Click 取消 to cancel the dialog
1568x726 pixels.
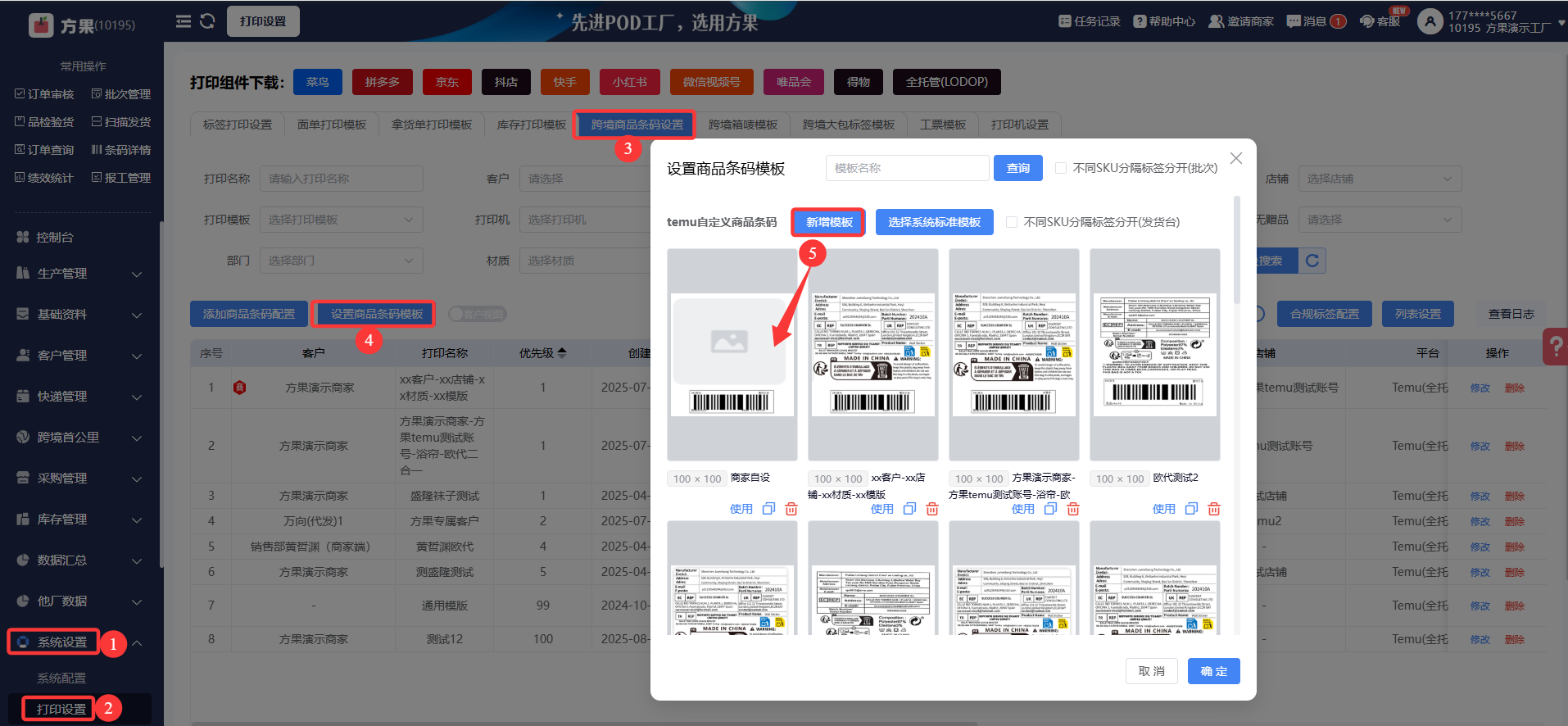point(1152,671)
